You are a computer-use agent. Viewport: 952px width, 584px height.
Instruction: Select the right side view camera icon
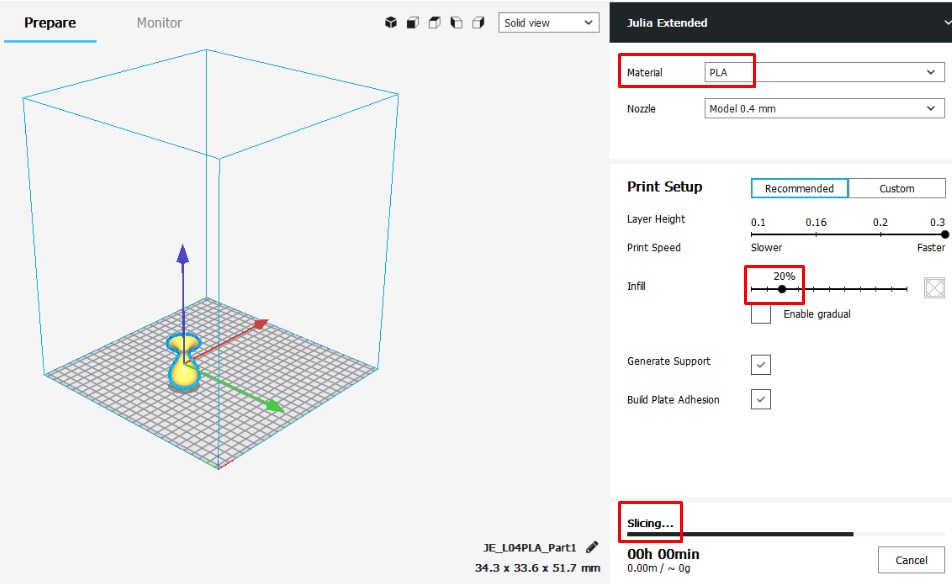pos(478,22)
